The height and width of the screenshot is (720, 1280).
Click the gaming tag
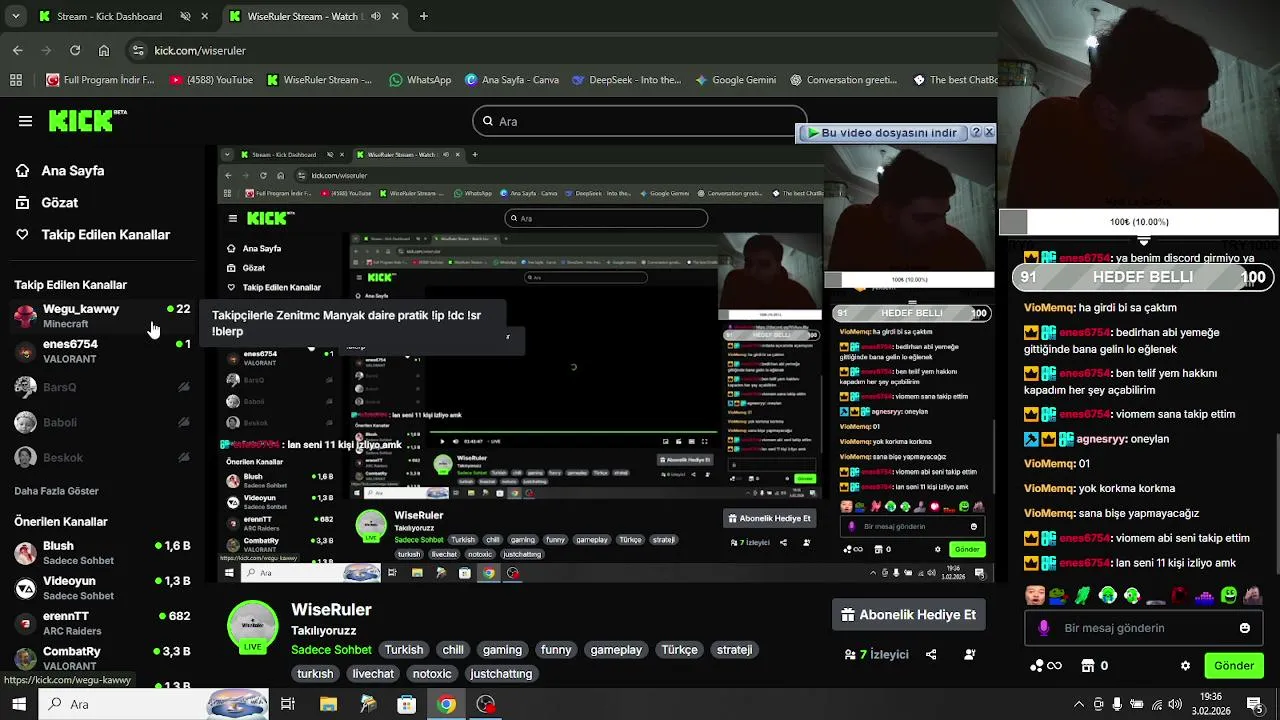(502, 650)
